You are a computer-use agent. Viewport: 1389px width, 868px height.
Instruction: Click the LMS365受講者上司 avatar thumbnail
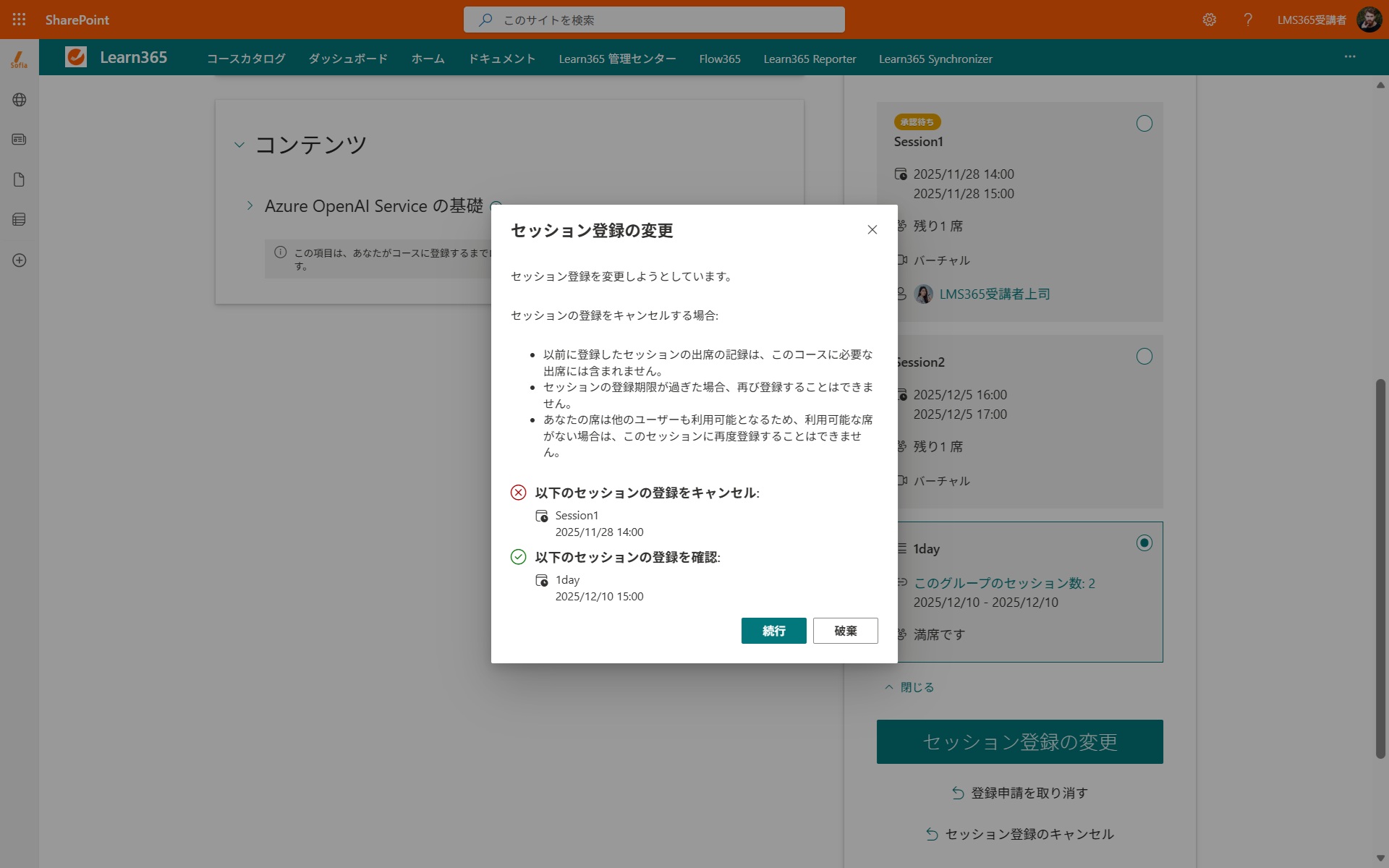coord(924,294)
